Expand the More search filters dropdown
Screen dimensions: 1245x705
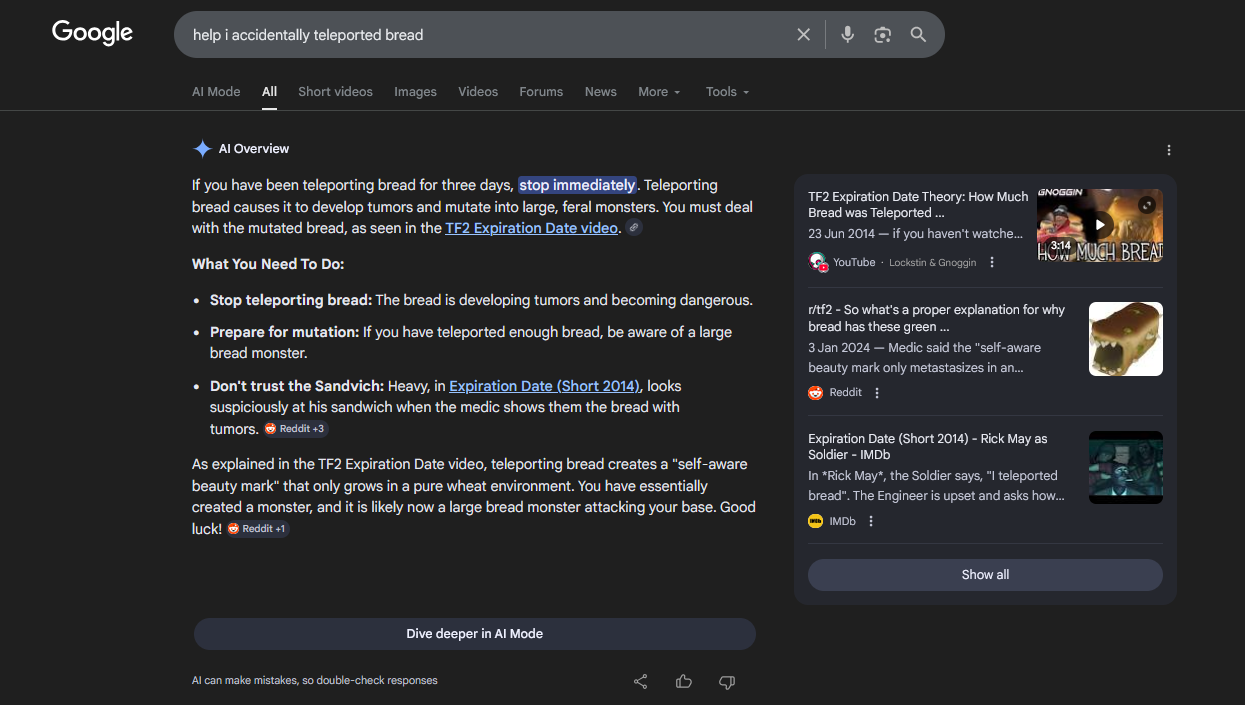[x=659, y=92]
